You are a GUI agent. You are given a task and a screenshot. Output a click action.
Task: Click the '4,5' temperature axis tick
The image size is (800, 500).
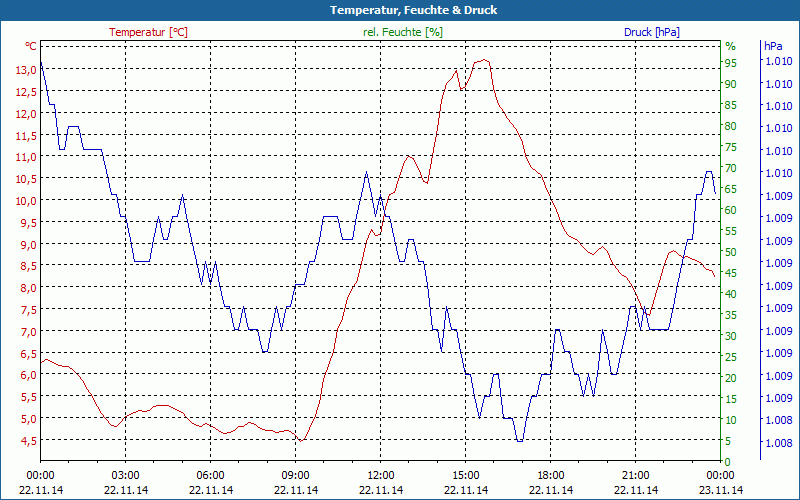(x=29, y=440)
